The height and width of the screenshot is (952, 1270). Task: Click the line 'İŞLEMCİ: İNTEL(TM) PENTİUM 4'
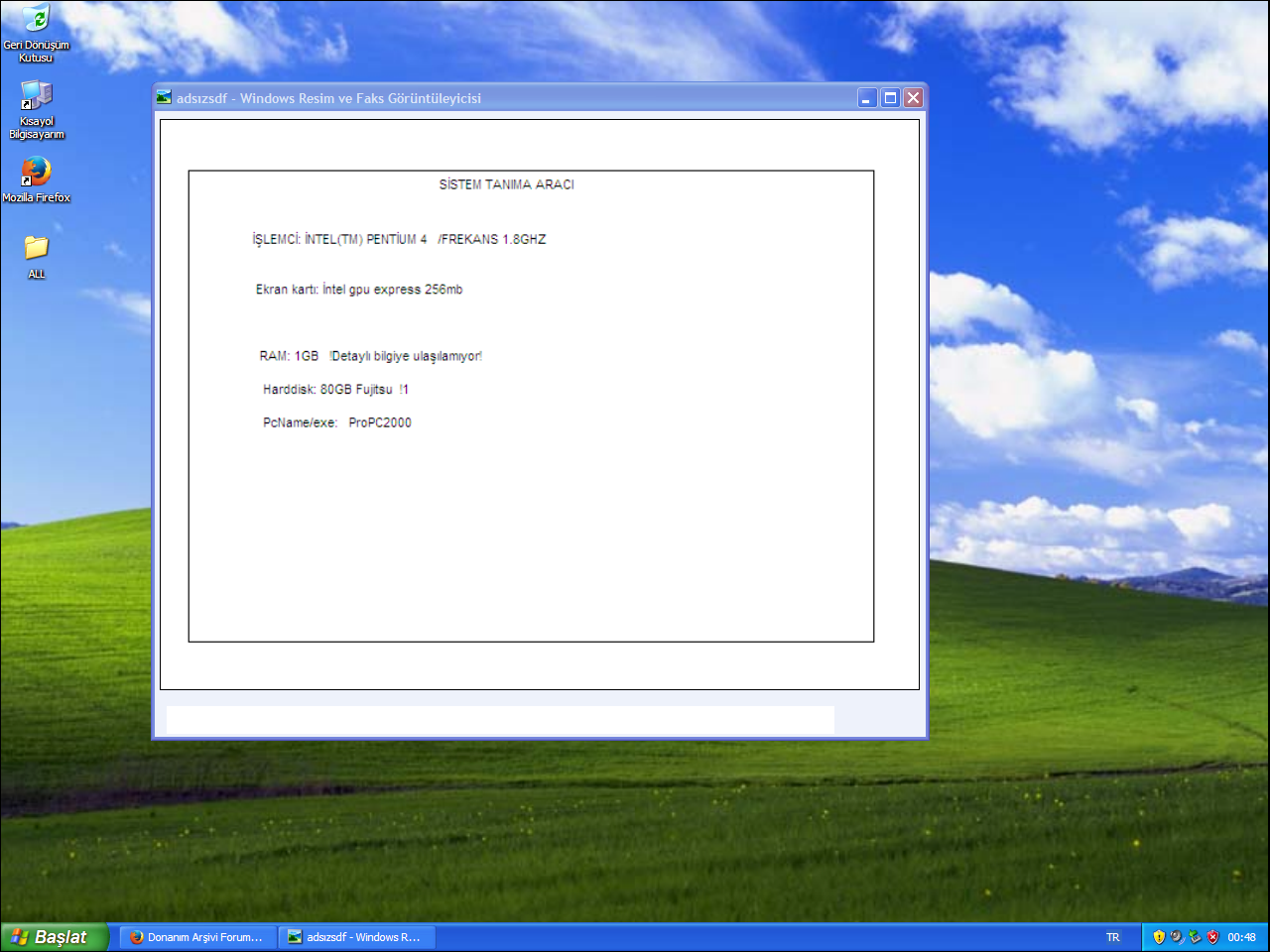[x=339, y=239]
